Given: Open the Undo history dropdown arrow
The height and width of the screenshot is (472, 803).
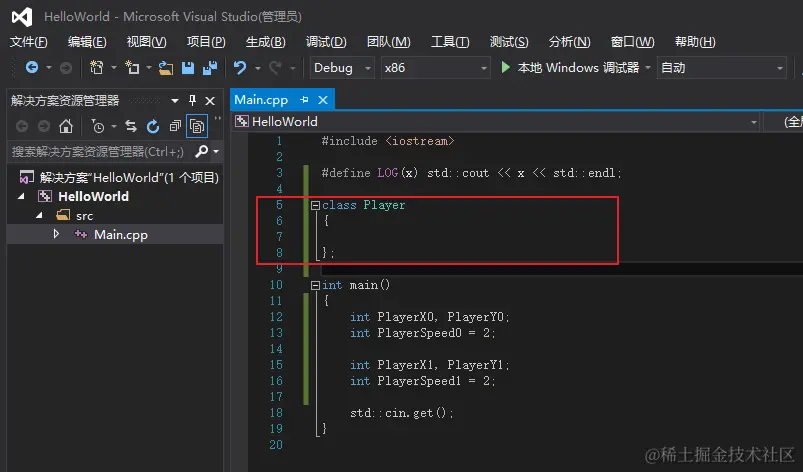Looking at the screenshot, I should point(258,68).
